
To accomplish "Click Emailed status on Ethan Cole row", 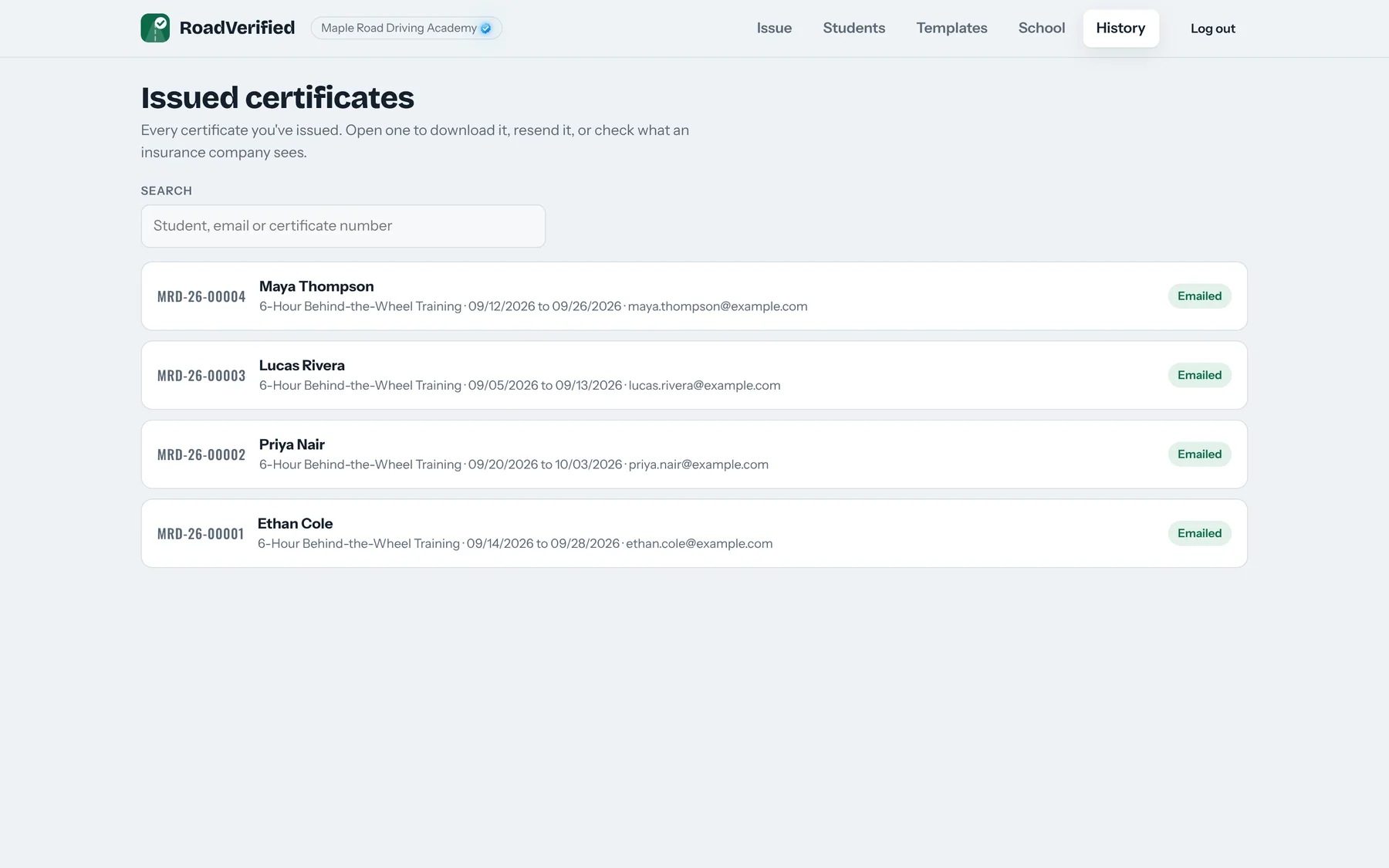I will point(1199,533).
